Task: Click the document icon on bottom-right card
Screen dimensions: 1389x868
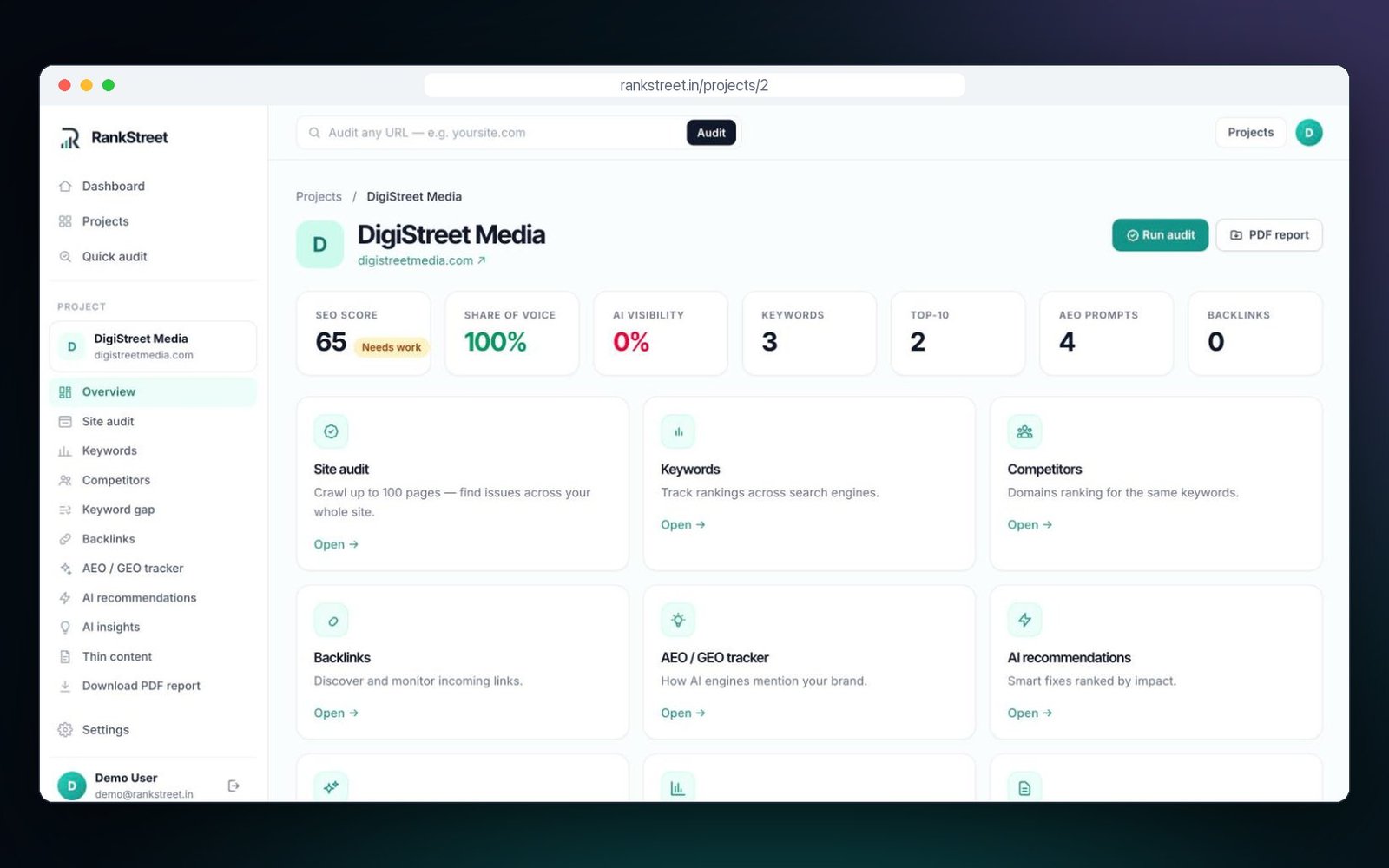Action: coord(1024,787)
